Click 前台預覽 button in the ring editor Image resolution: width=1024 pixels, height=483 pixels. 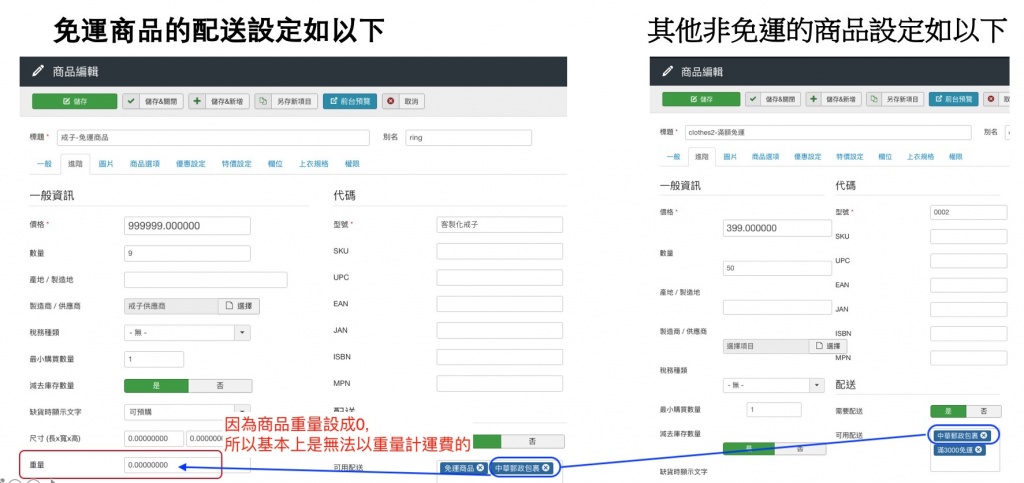point(350,101)
